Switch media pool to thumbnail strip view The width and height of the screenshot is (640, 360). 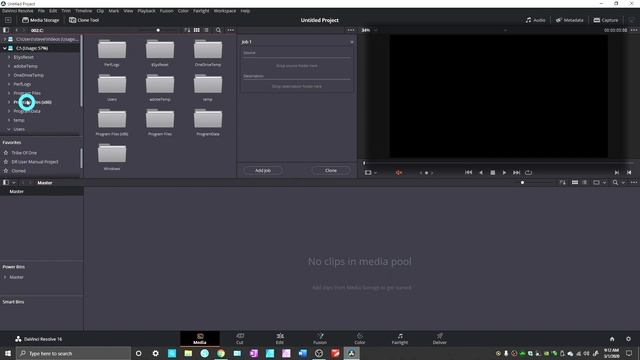575,182
